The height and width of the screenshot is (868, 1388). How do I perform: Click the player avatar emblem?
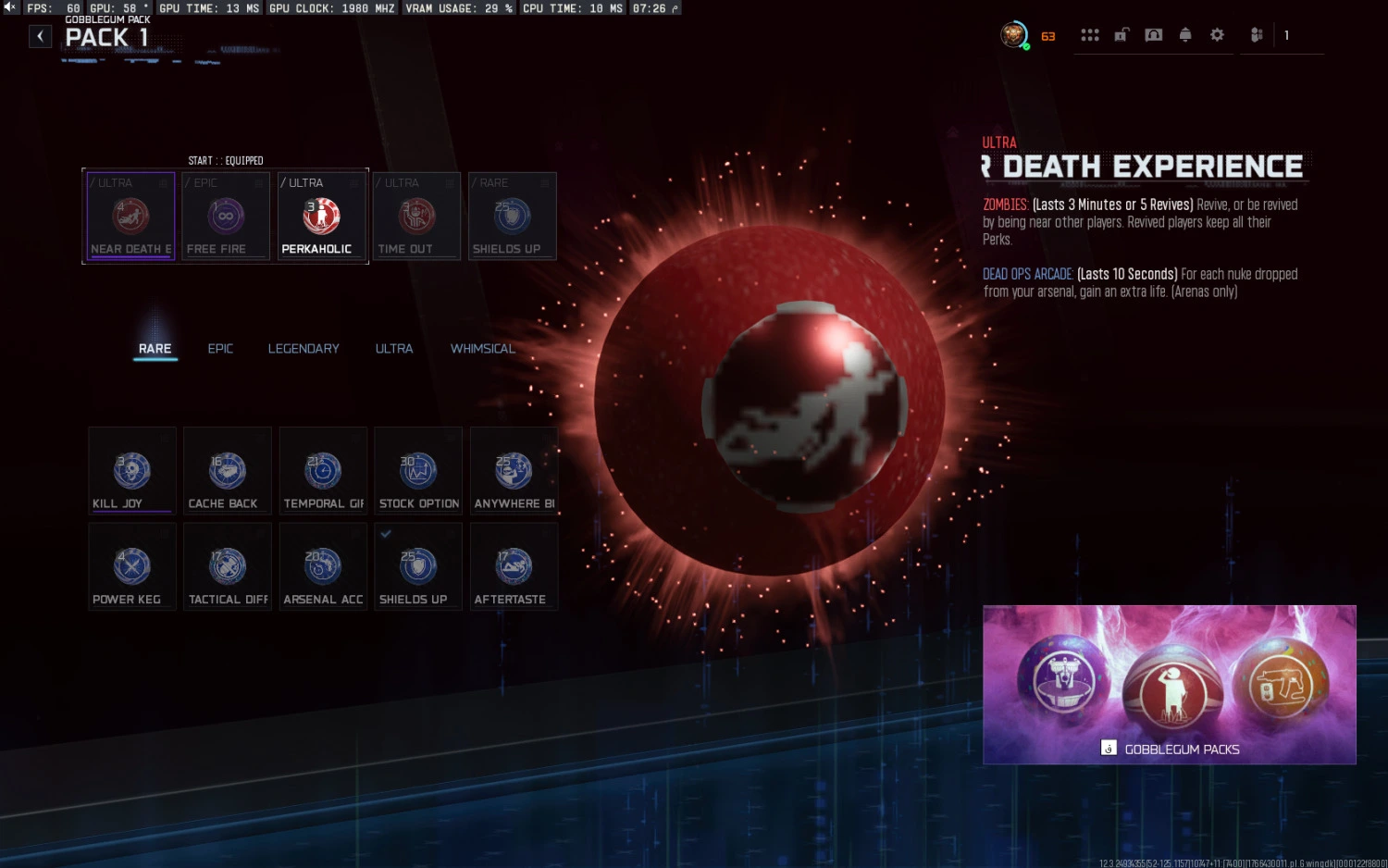click(x=1014, y=35)
